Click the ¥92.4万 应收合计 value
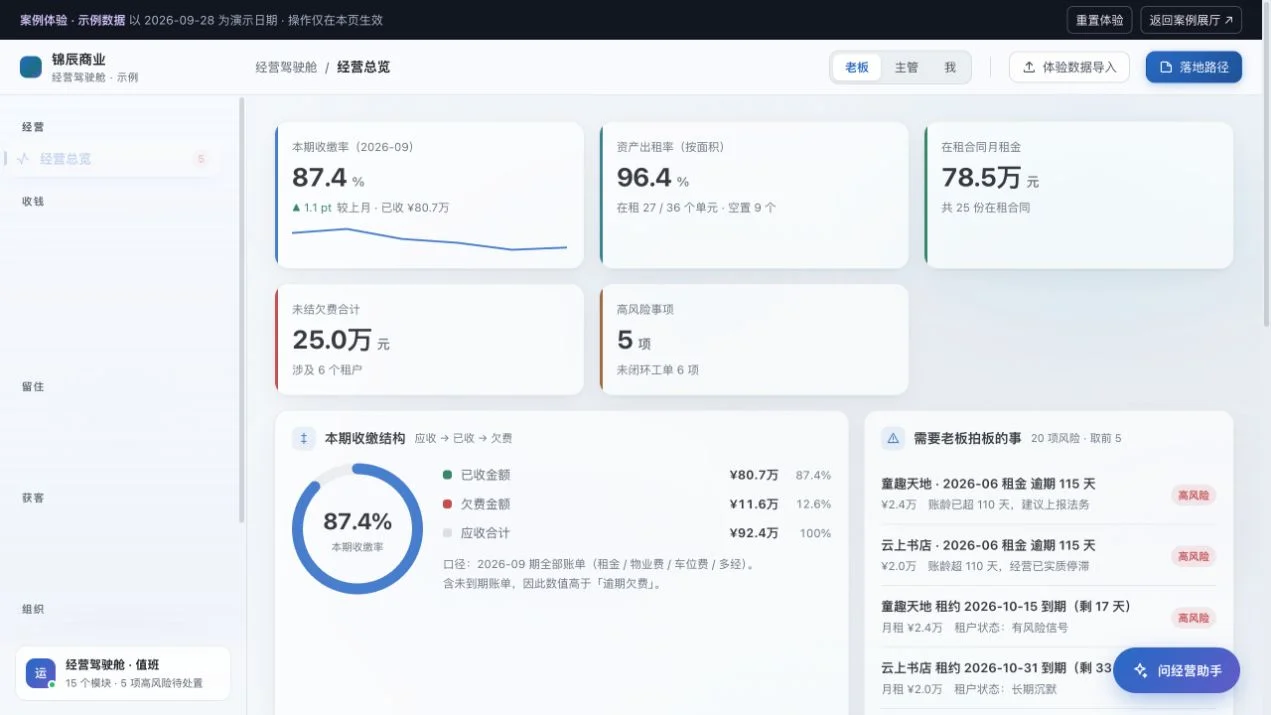Image resolution: width=1271 pixels, height=715 pixels. click(x=754, y=533)
